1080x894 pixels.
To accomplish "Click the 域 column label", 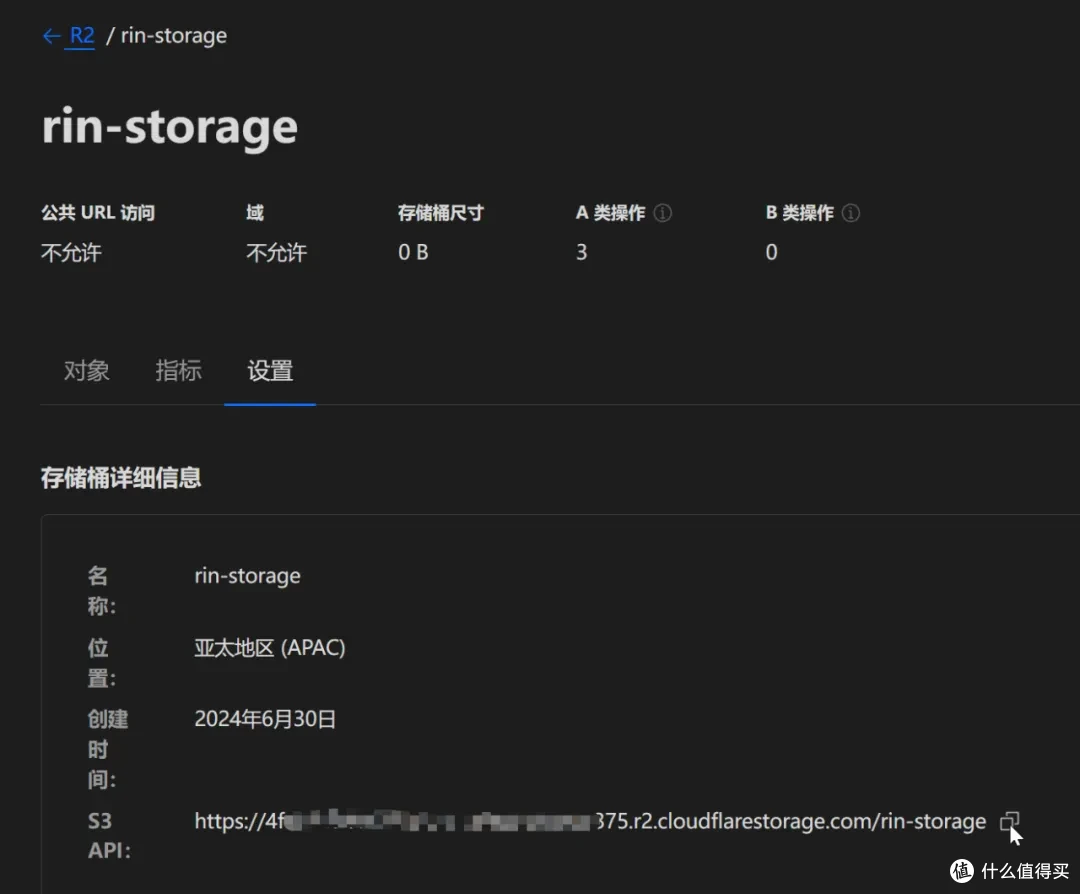I will click(255, 213).
